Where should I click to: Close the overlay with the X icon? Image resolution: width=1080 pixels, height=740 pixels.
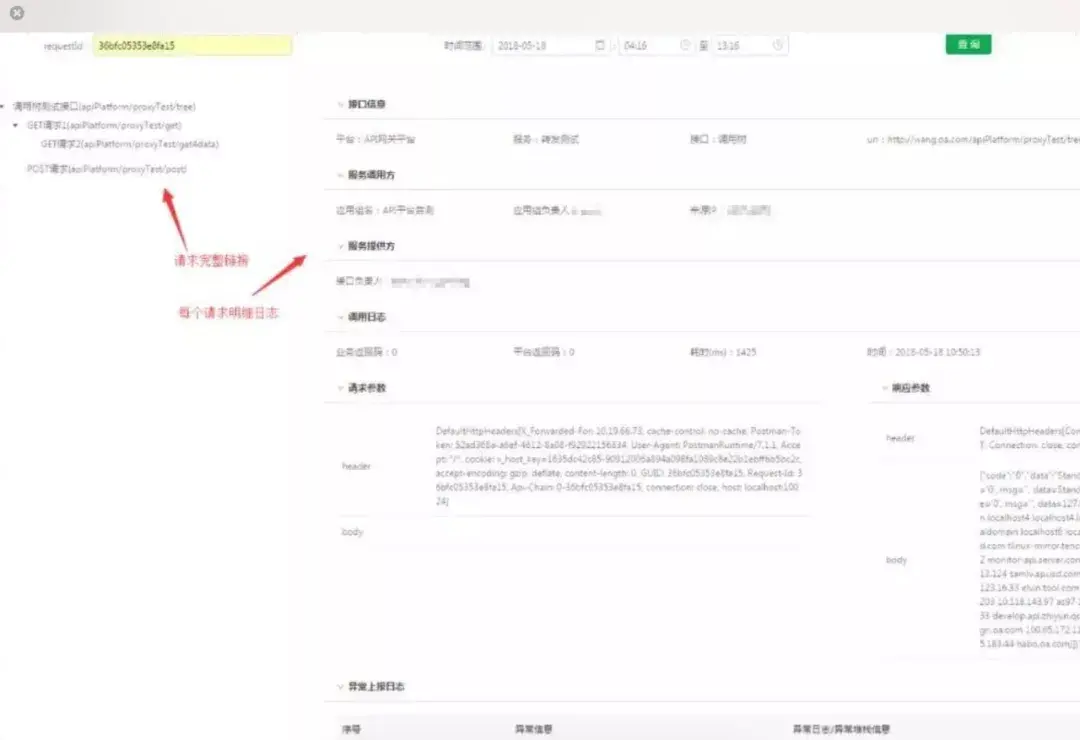coord(17,12)
